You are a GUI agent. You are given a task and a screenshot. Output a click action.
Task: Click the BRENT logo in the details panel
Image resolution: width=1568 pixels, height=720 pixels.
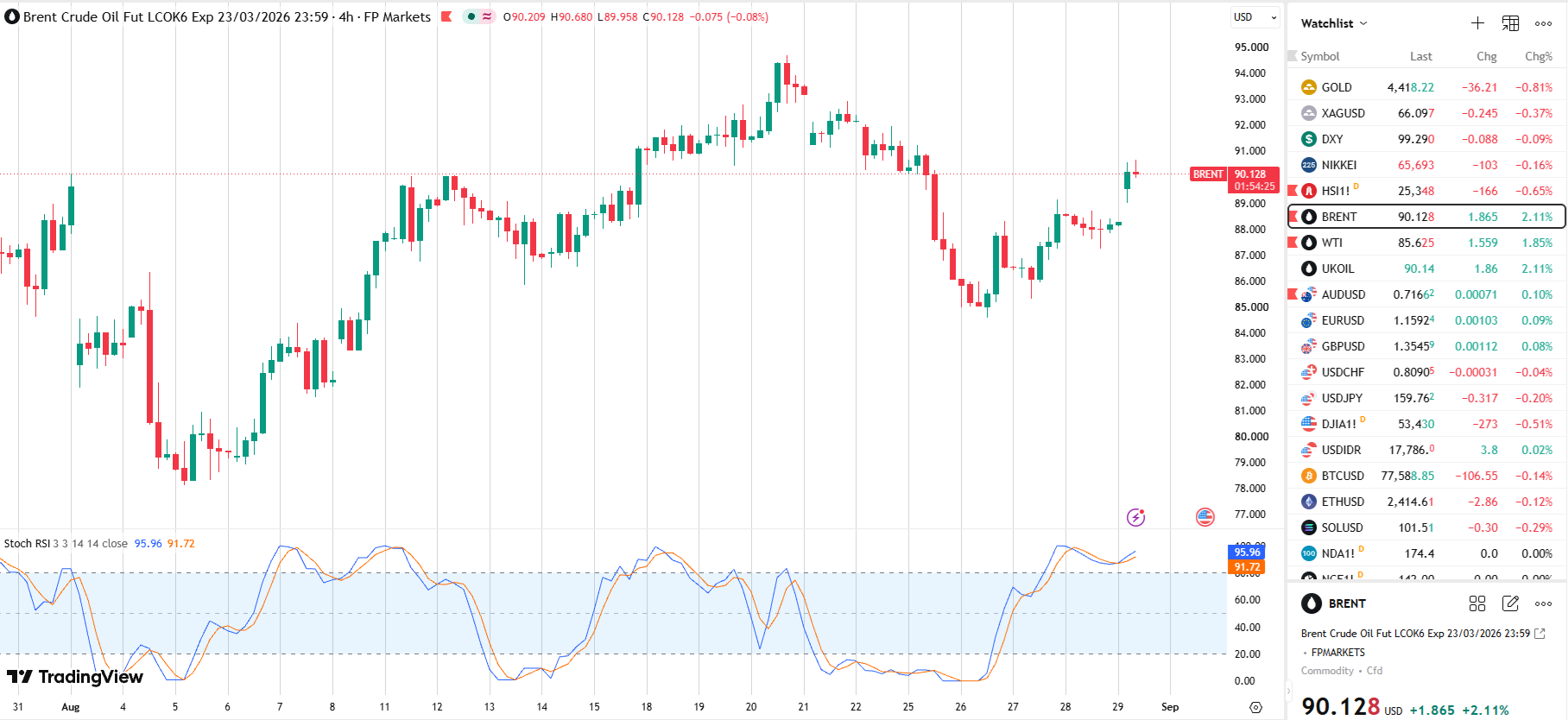pos(1312,603)
